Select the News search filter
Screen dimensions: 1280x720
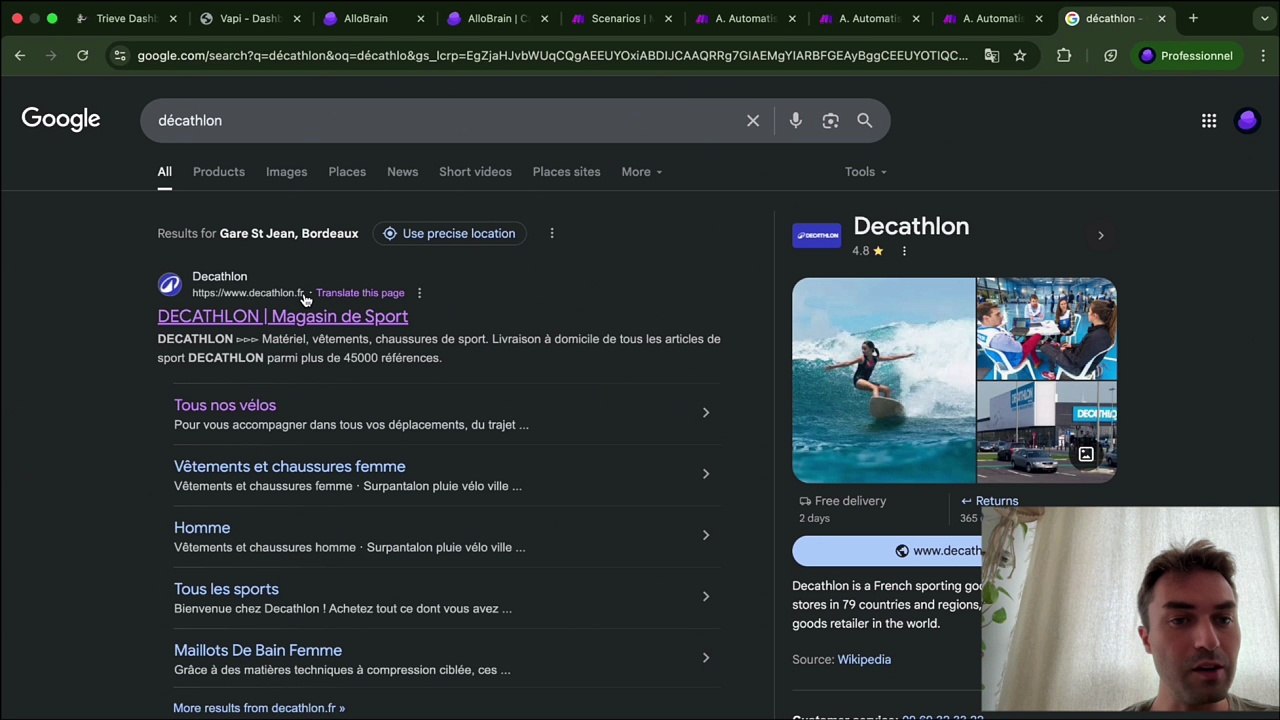[x=403, y=172]
